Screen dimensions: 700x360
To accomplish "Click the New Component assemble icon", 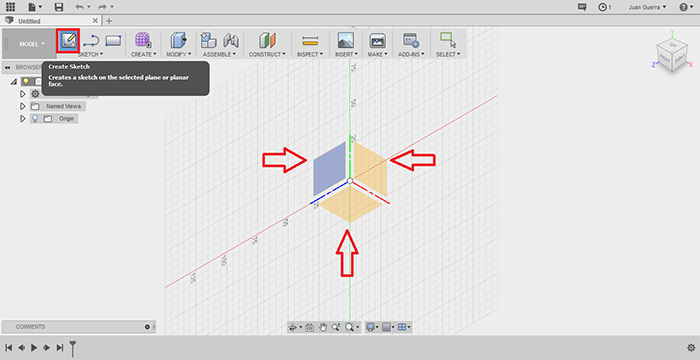I will (x=208, y=40).
